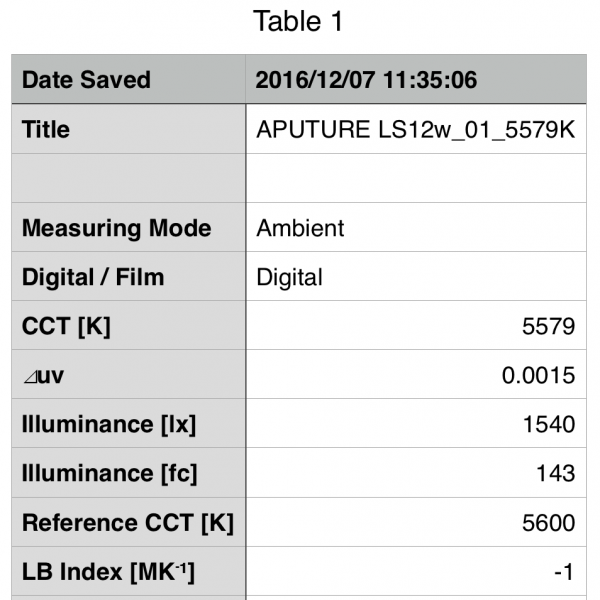
Task: Select the 5600 reference CCT cell
Action: click(x=416, y=522)
